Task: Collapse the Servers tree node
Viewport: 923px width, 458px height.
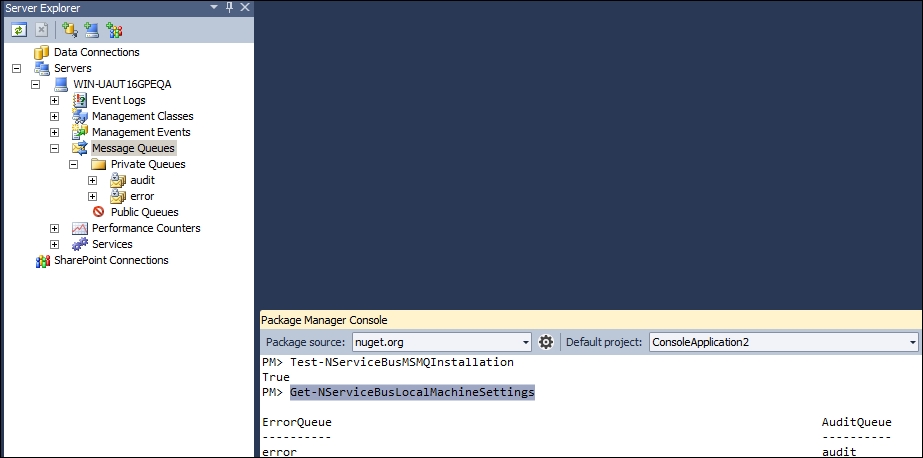Action: (16, 68)
